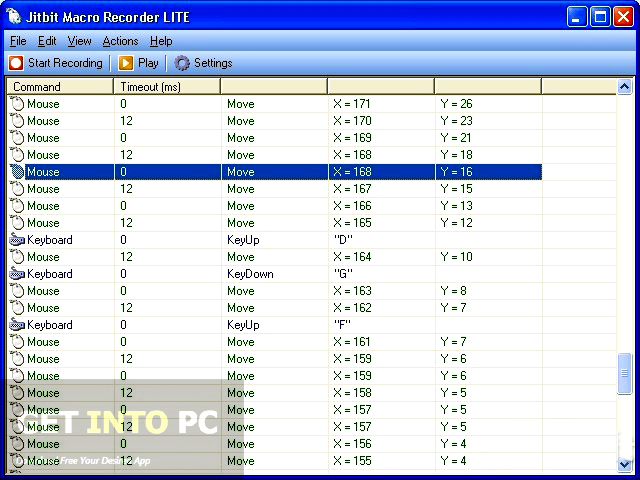Select the X = 158 cell
The height and width of the screenshot is (480, 640).
[352, 393]
